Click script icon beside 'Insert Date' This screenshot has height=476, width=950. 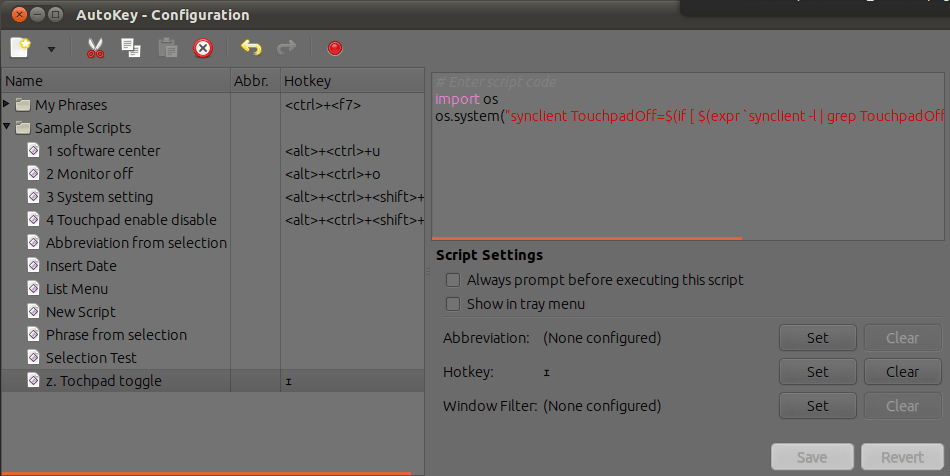[34, 265]
